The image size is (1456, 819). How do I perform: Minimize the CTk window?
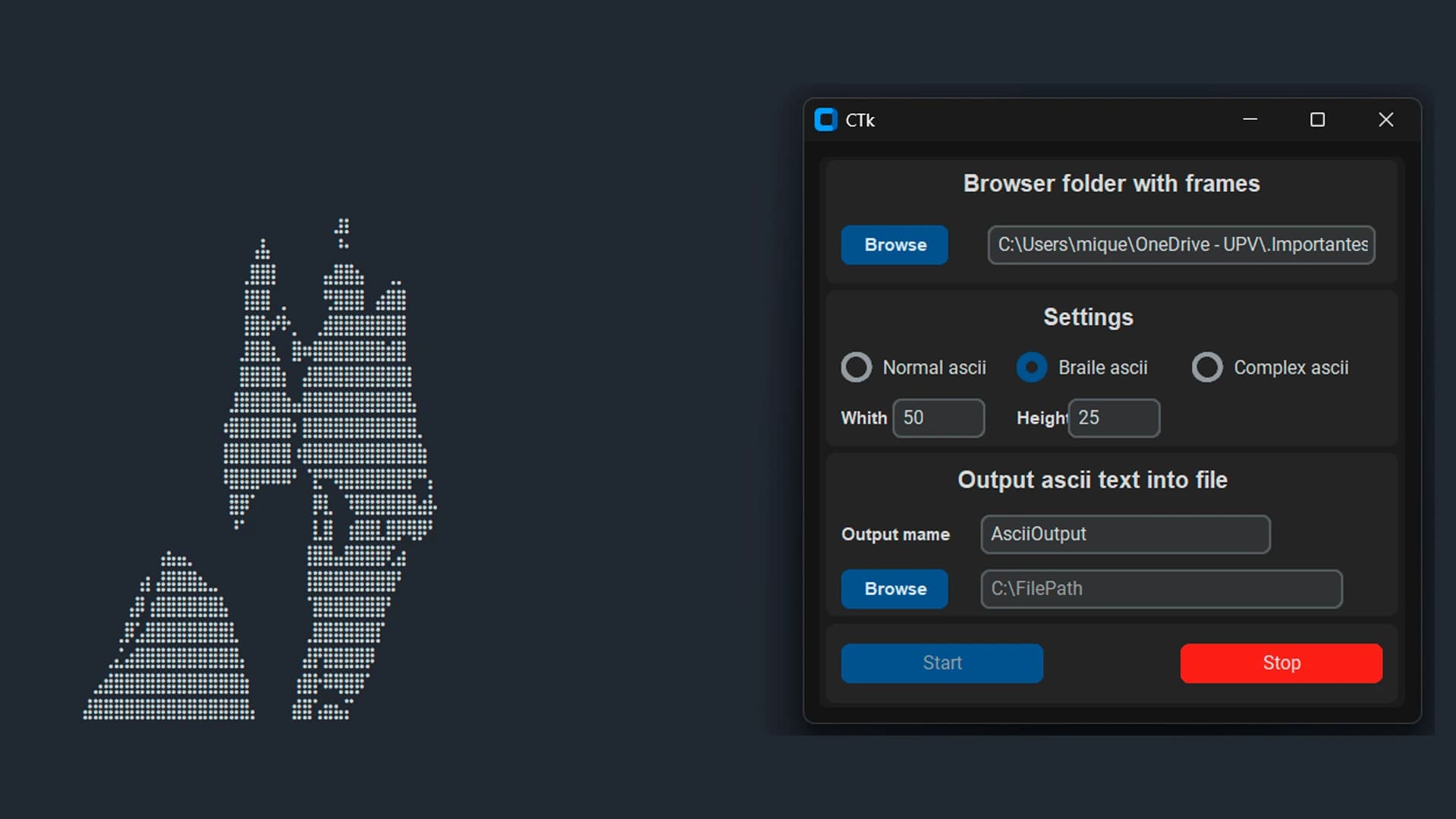click(1250, 120)
